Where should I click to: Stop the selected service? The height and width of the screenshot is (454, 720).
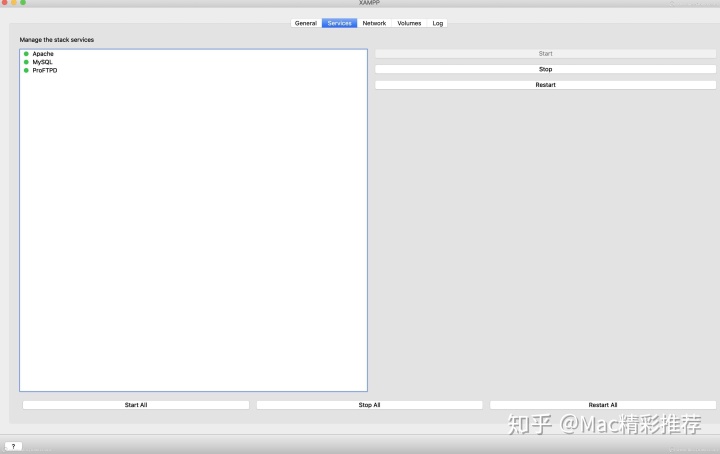(546, 69)
